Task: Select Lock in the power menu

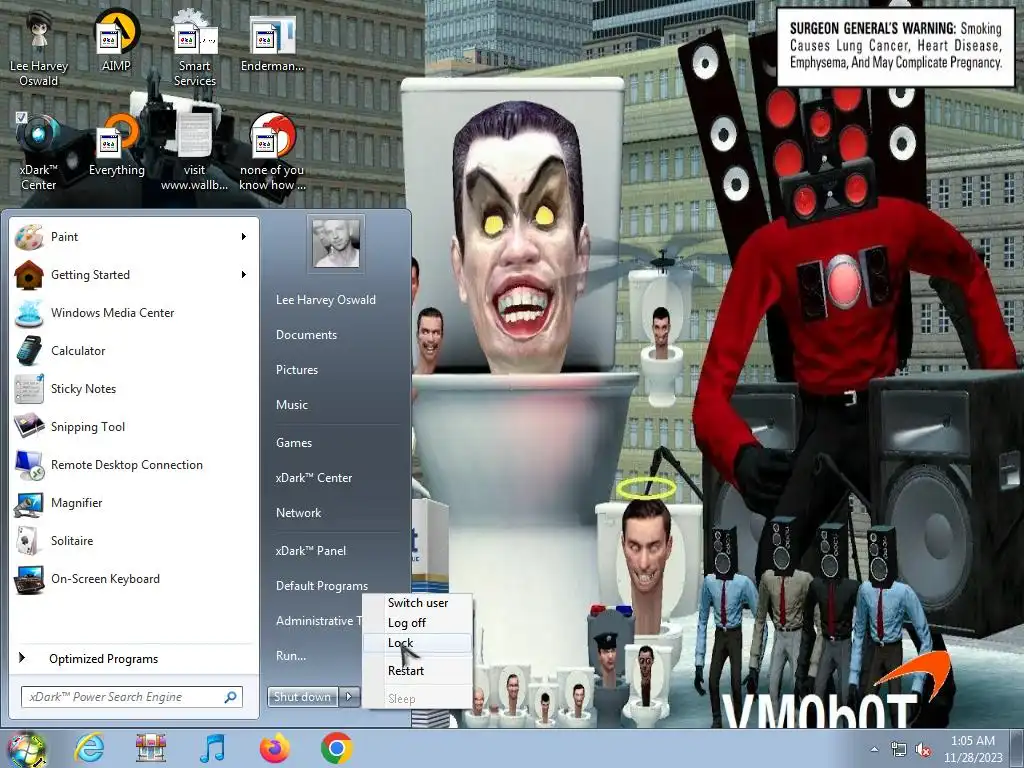Action: click(417, 643)
